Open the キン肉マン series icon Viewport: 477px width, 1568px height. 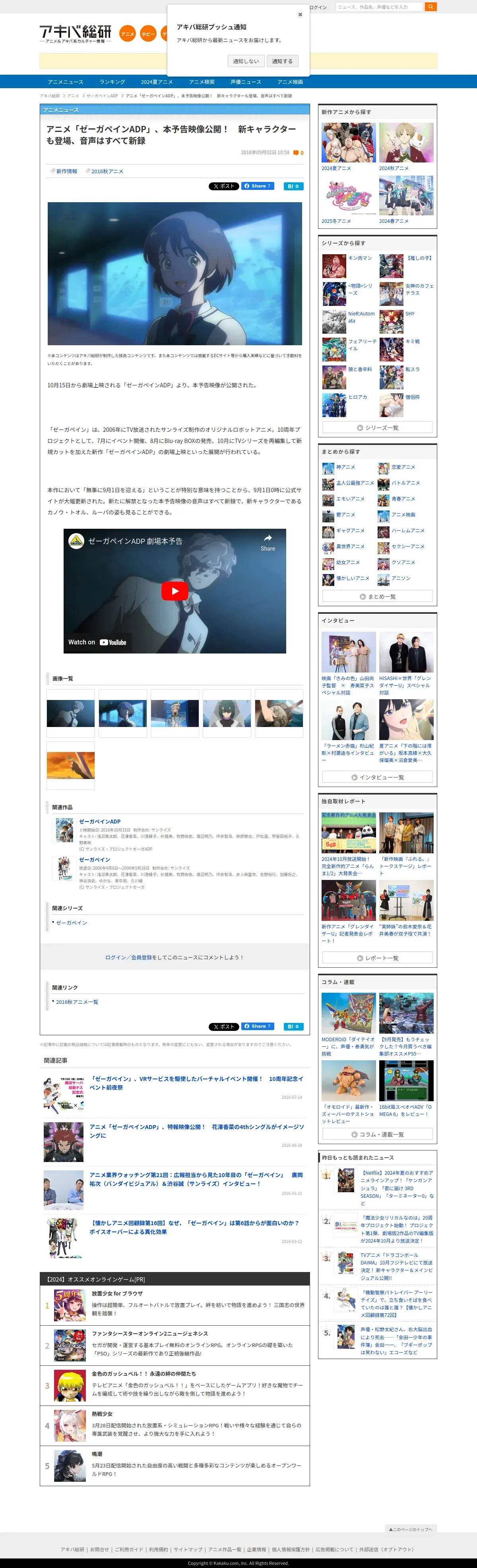334,266
